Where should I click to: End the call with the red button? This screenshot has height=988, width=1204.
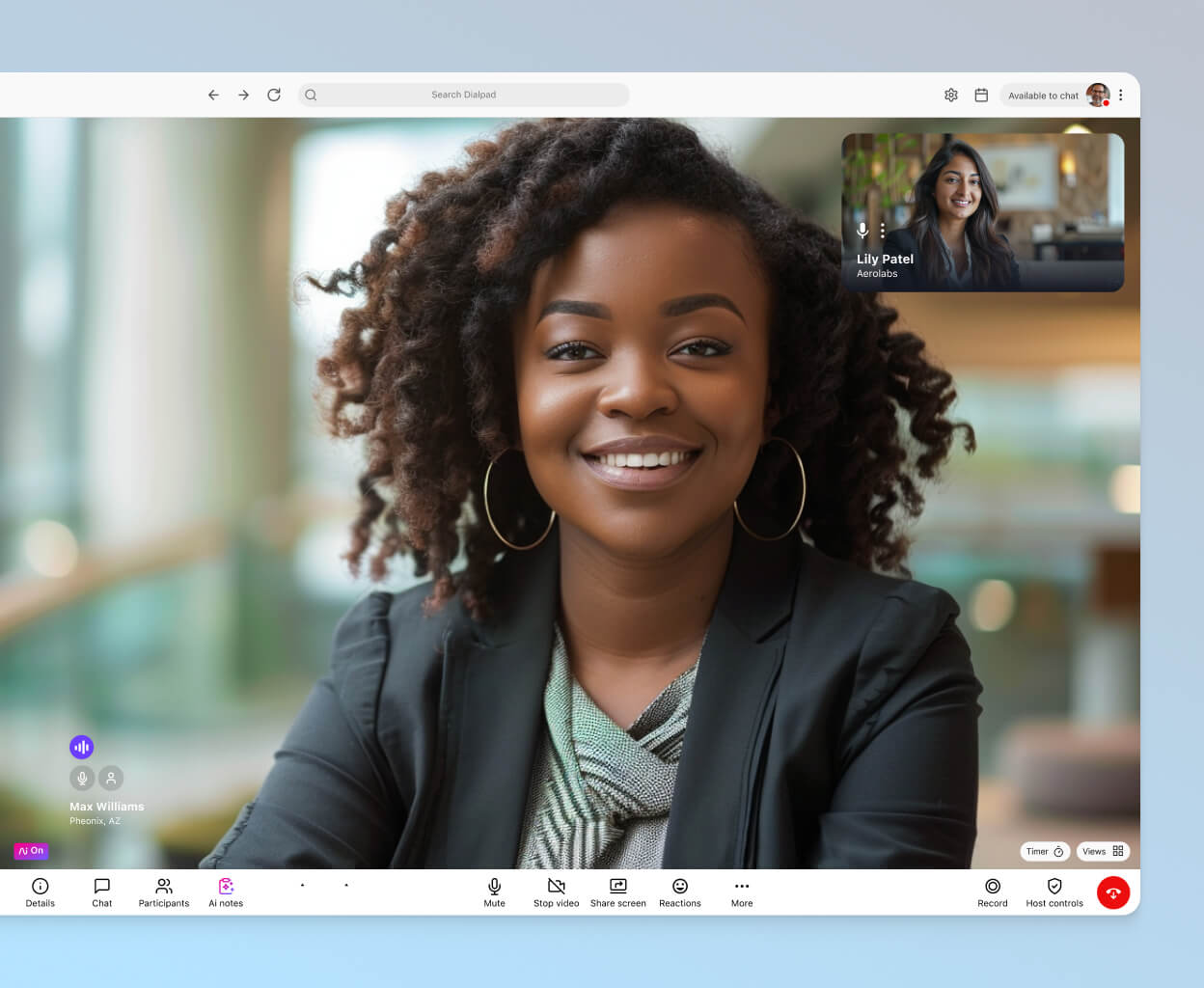click(x=1113, y=892)
